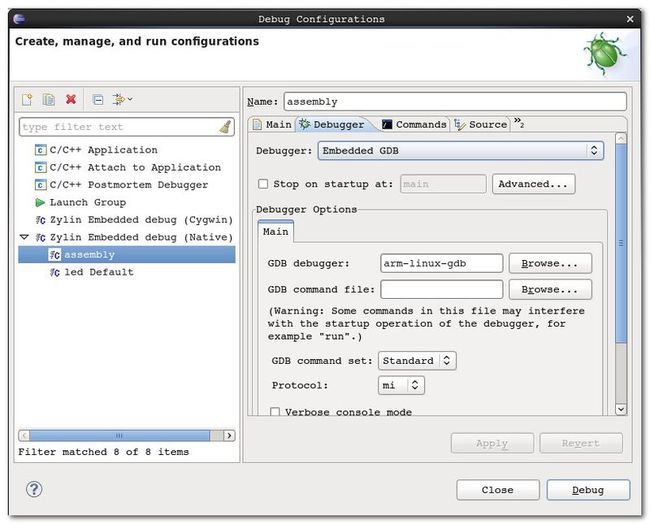Click the Zylin Embedded debug (Native) icon
The height and width of the screenshot is (524, 650).
(40, 237)
